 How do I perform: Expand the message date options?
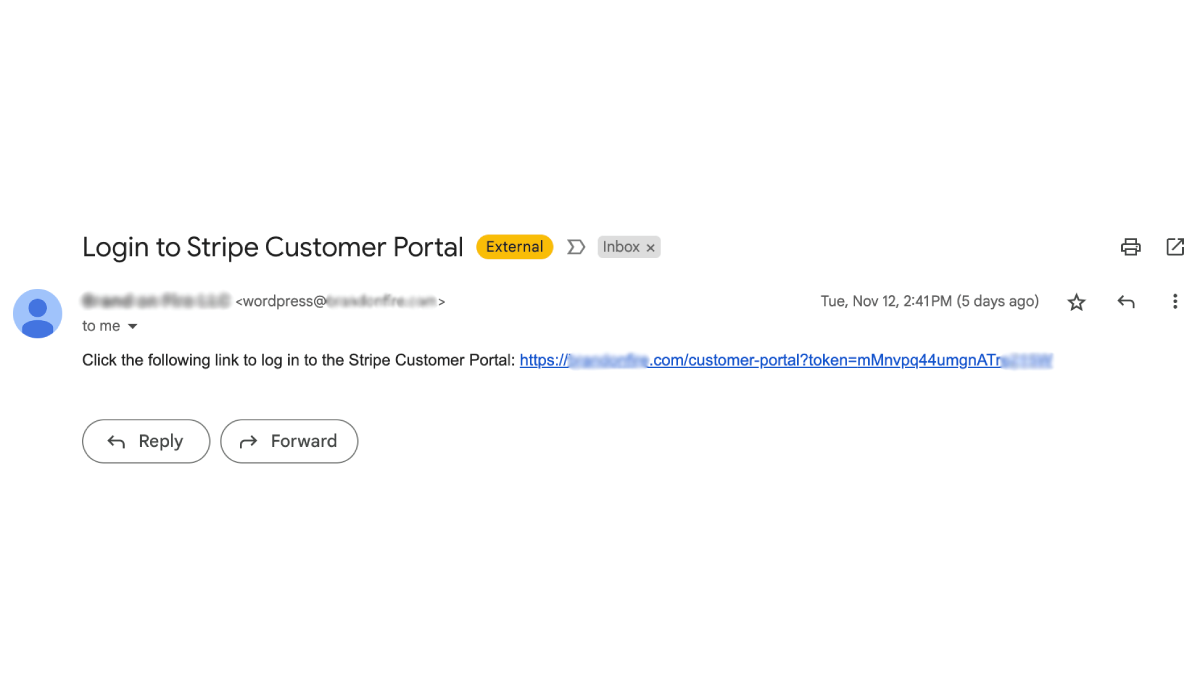click(930, 301)
